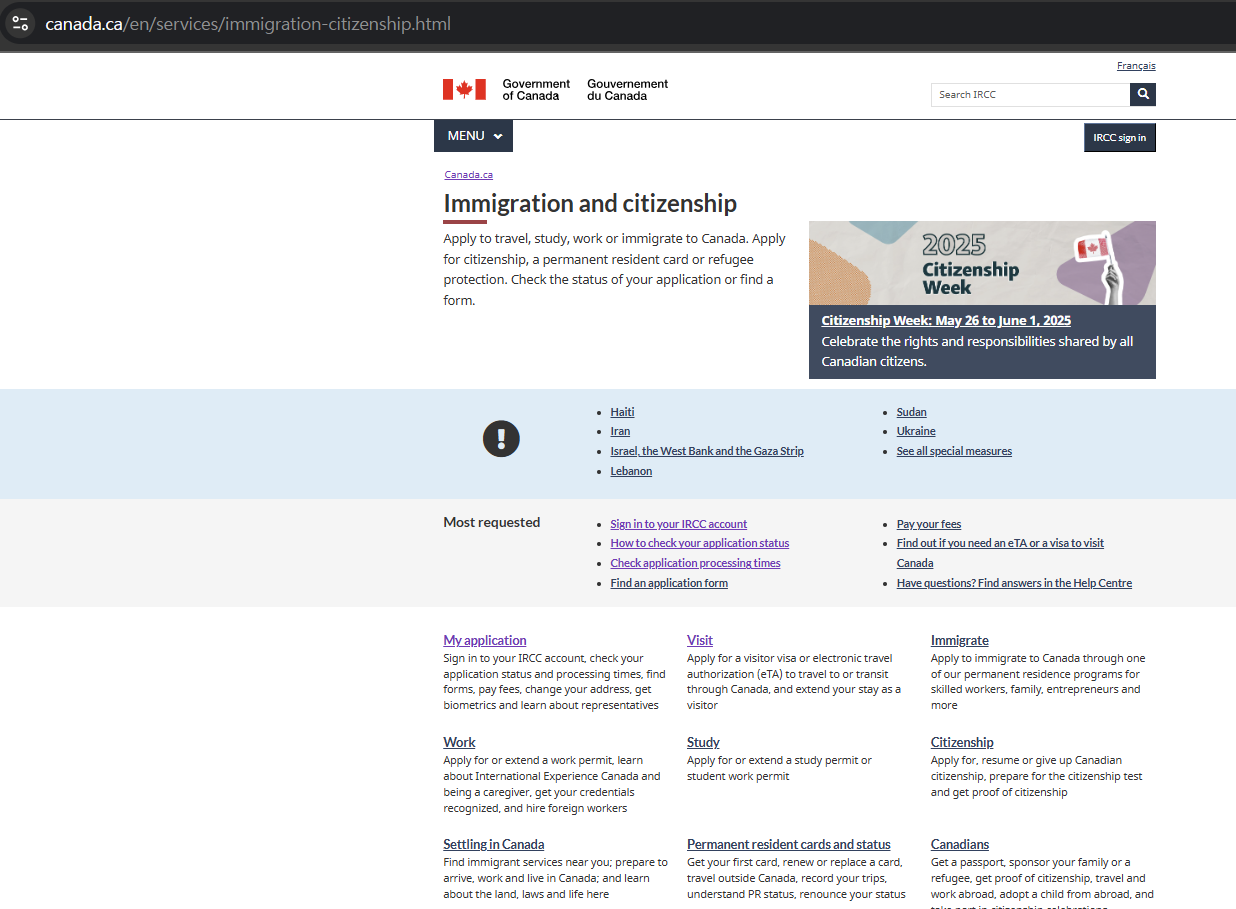The image size is (1236, 909).
Task: Open the Canada.ca breadcrumb link
Action: click(468, 174)
